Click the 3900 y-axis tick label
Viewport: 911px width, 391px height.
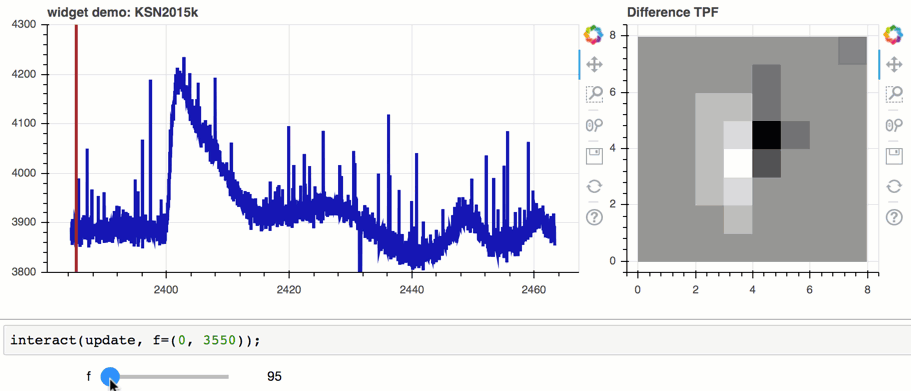tap(24, 223)
